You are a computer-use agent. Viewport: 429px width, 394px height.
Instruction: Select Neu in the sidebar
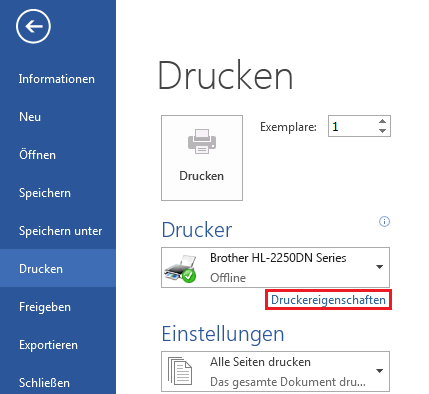(30, 117)
